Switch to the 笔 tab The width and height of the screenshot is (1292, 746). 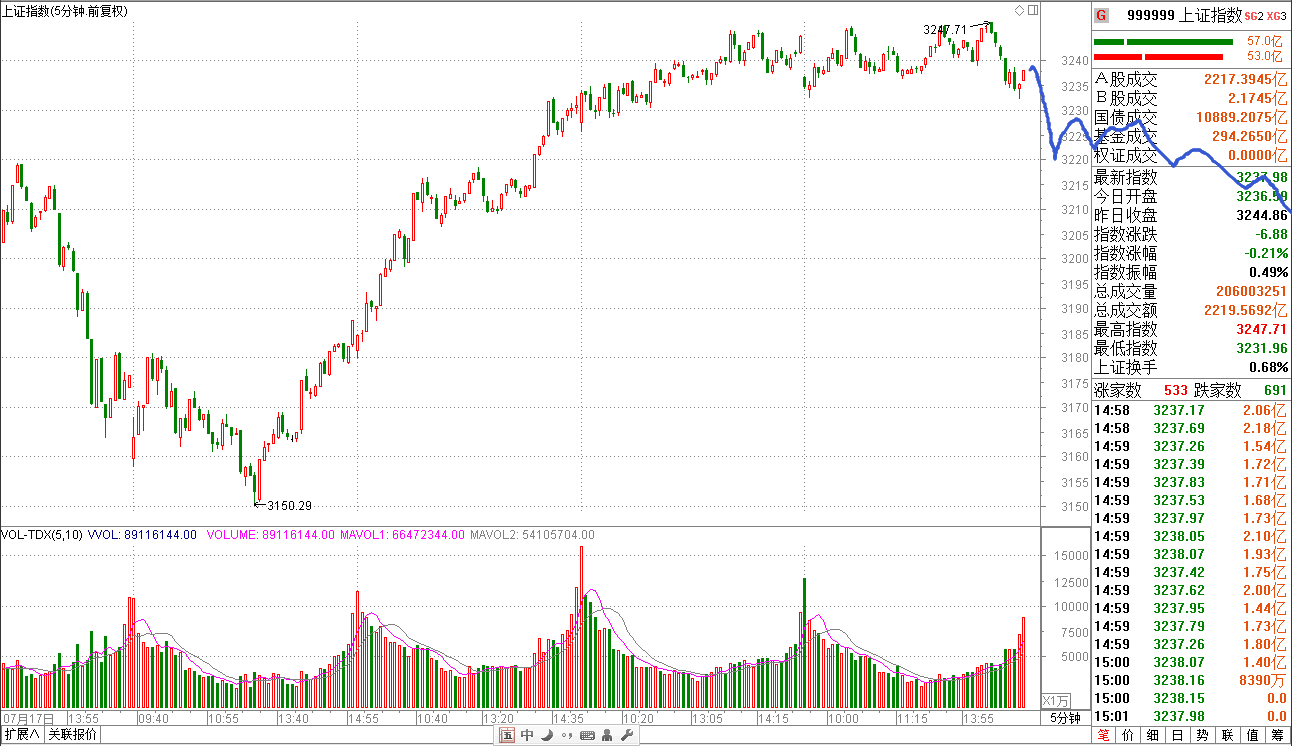pyautogui.click(x=1103, y=735)
